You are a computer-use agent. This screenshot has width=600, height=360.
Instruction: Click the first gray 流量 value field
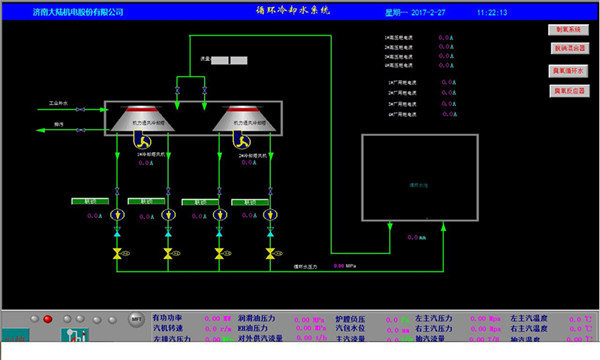click(220, 60)
